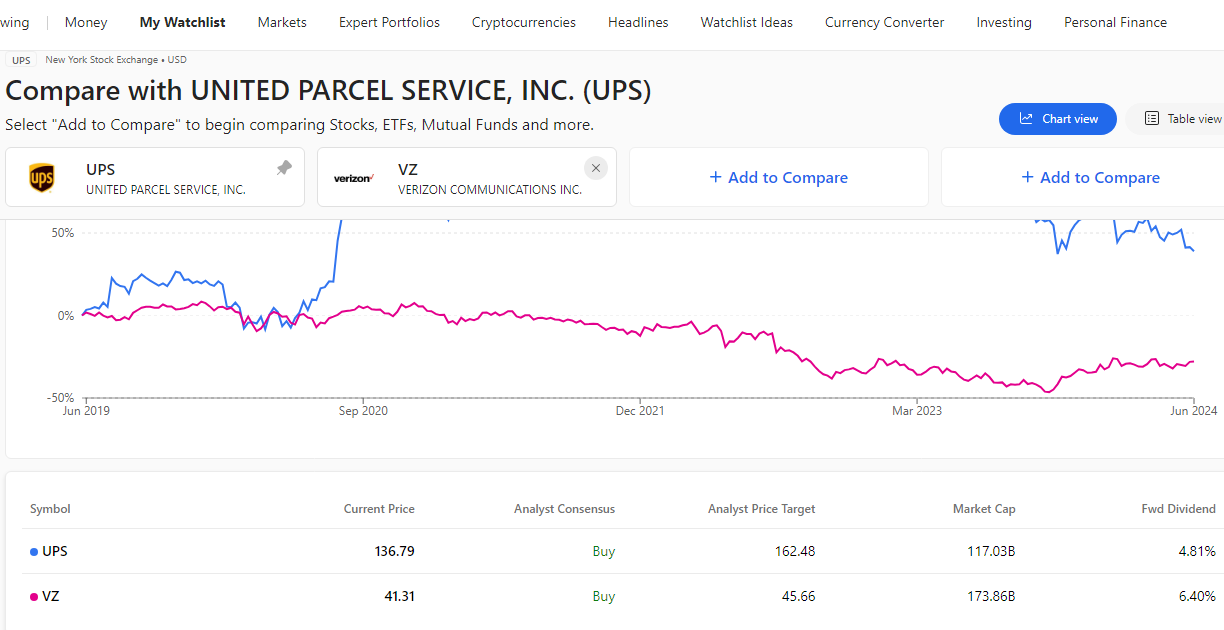Screen dimensions: 1224x630
Task: Go to Markets
Action: tap(282, 22)
